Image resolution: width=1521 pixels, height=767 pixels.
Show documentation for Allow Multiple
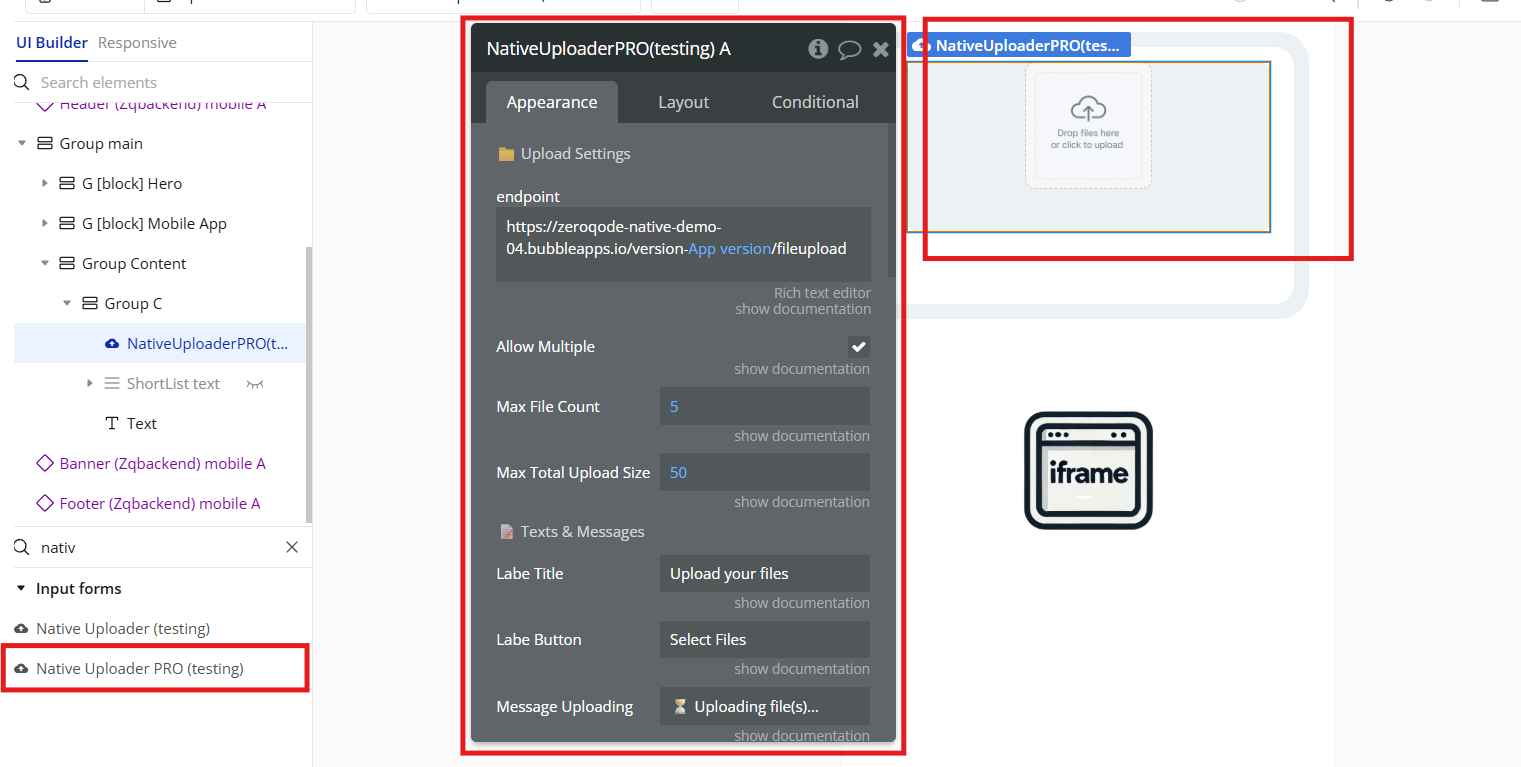click(802, 369)
